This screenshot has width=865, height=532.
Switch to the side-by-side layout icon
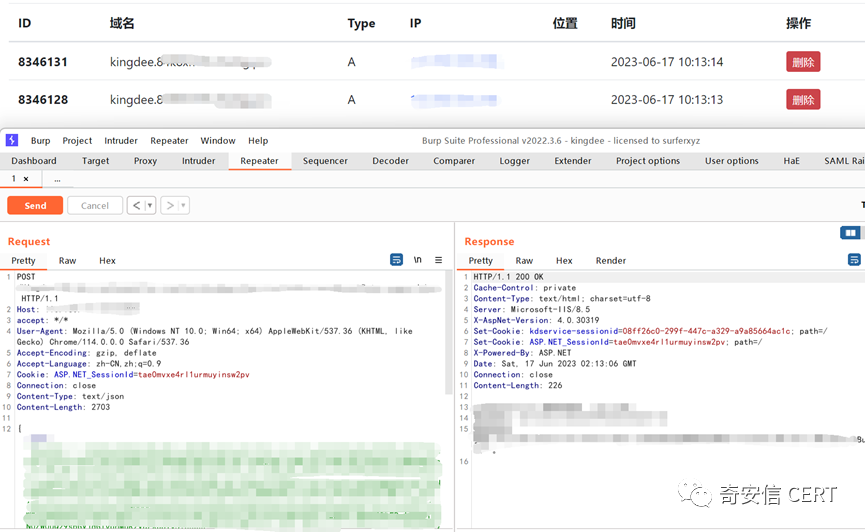850,233
